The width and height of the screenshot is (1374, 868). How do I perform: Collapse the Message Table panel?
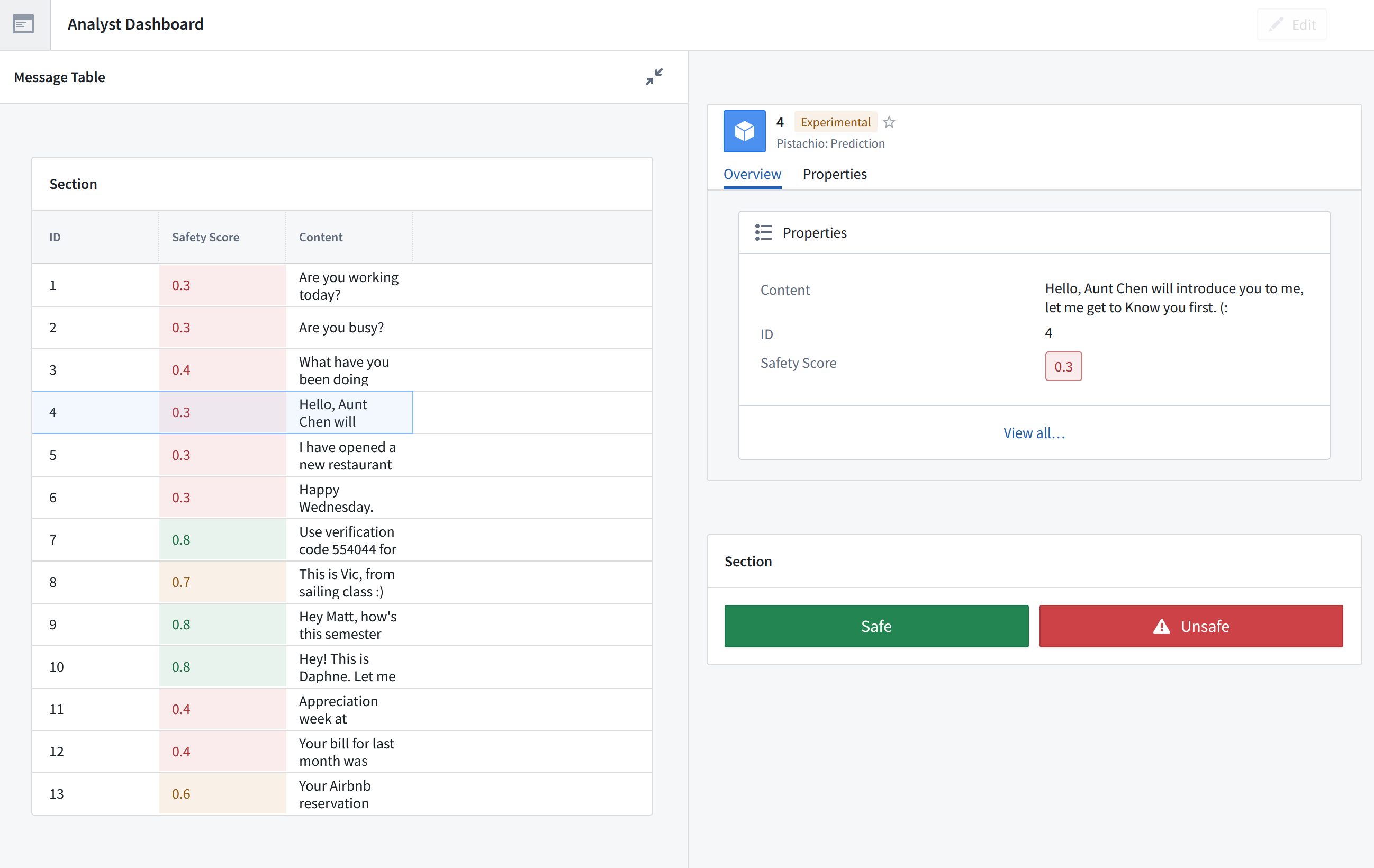coord(654,76)
